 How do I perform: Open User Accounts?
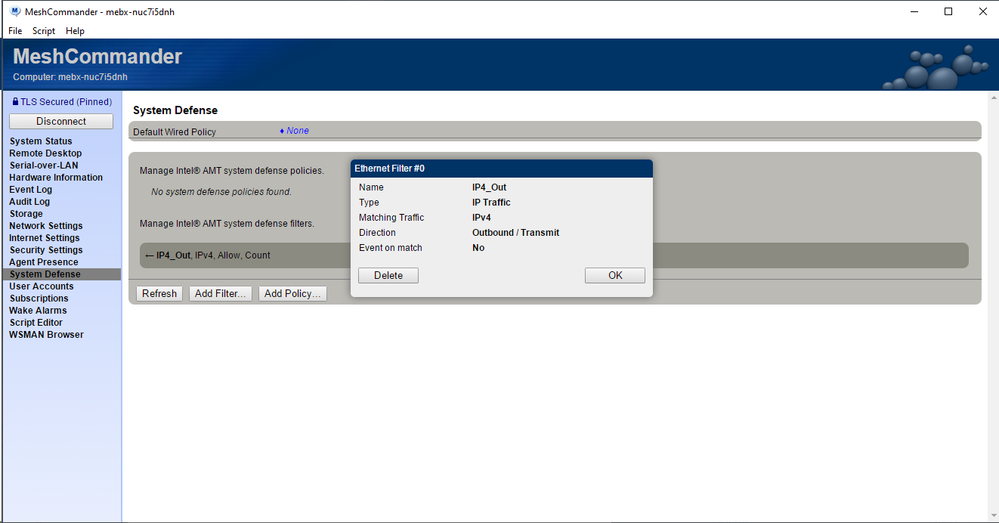41,287
